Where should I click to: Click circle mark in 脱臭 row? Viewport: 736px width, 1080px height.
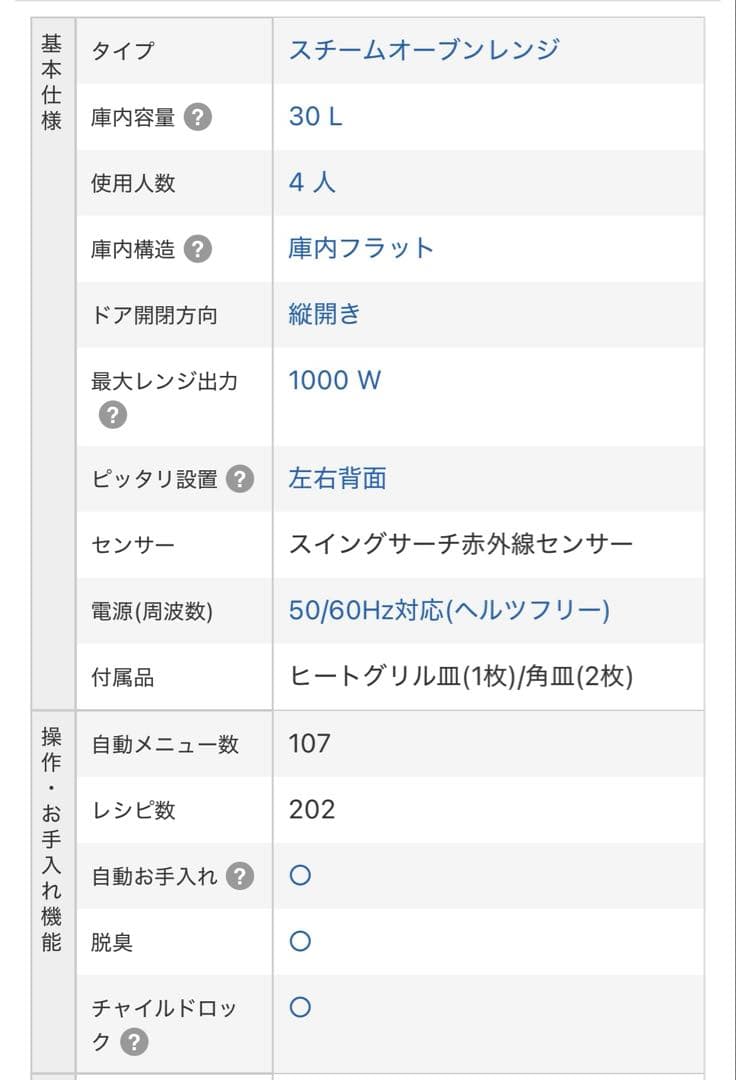point(300,942)
